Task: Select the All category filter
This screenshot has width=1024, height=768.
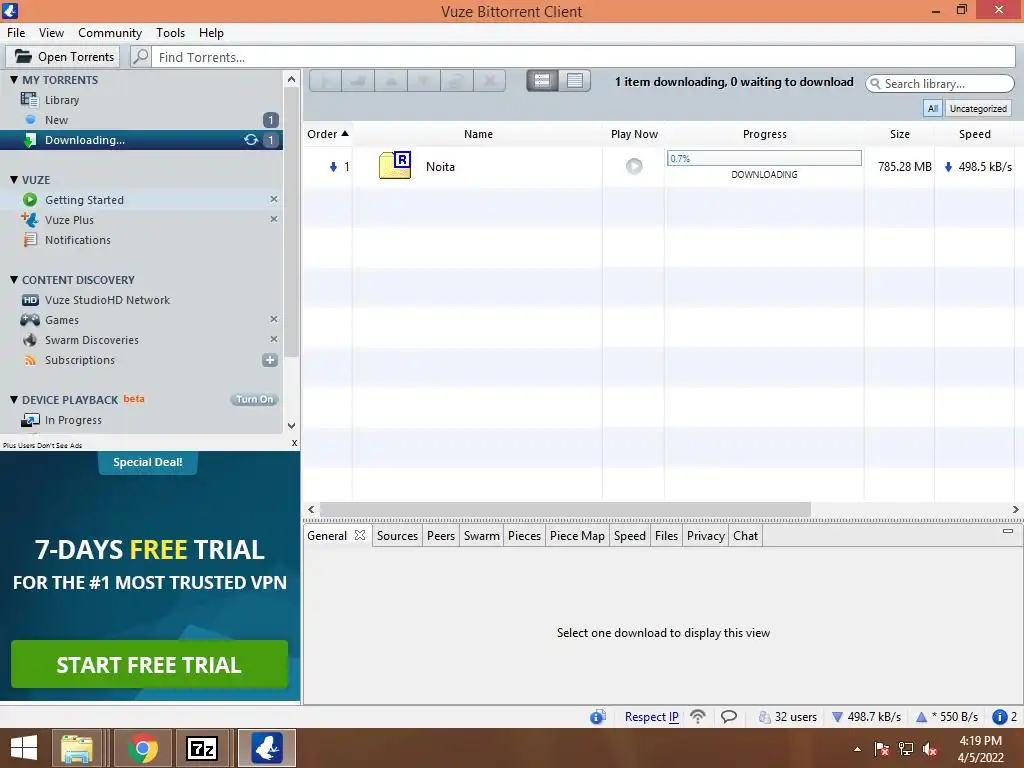Action: point(933,108)
